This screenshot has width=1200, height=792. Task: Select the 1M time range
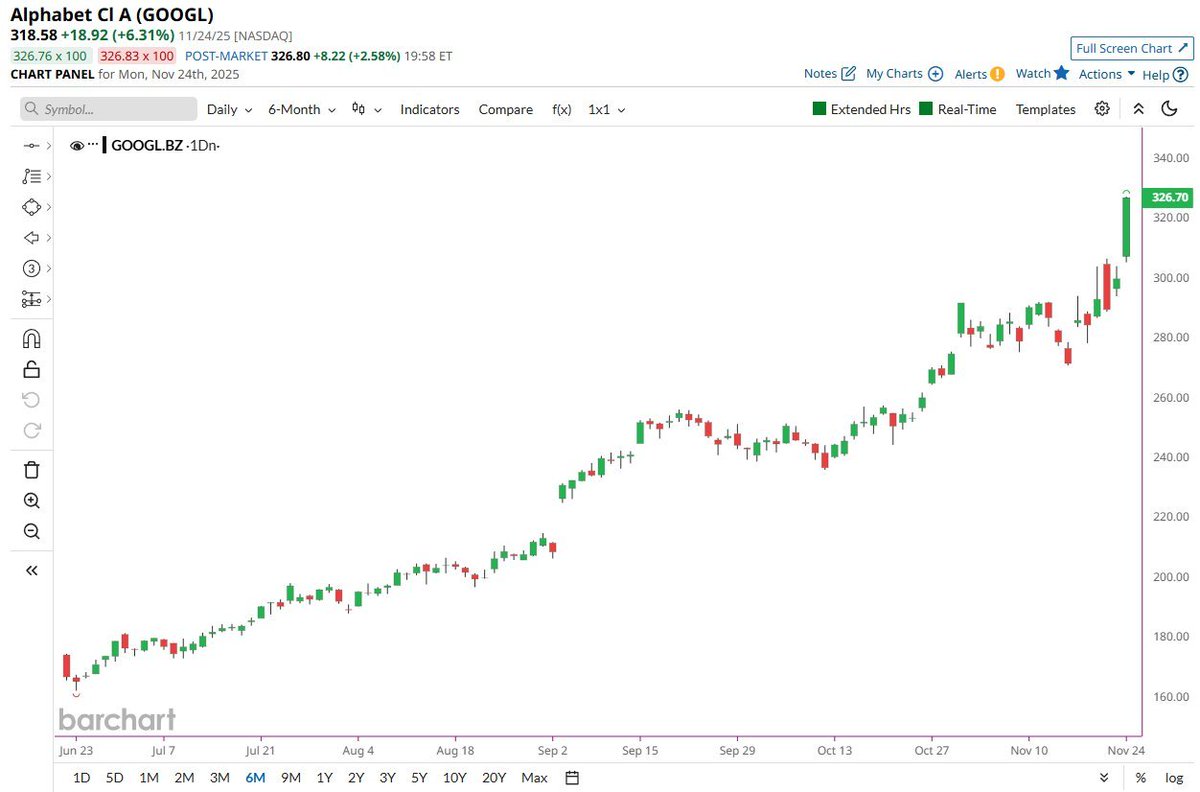click(x=148, y=777)
